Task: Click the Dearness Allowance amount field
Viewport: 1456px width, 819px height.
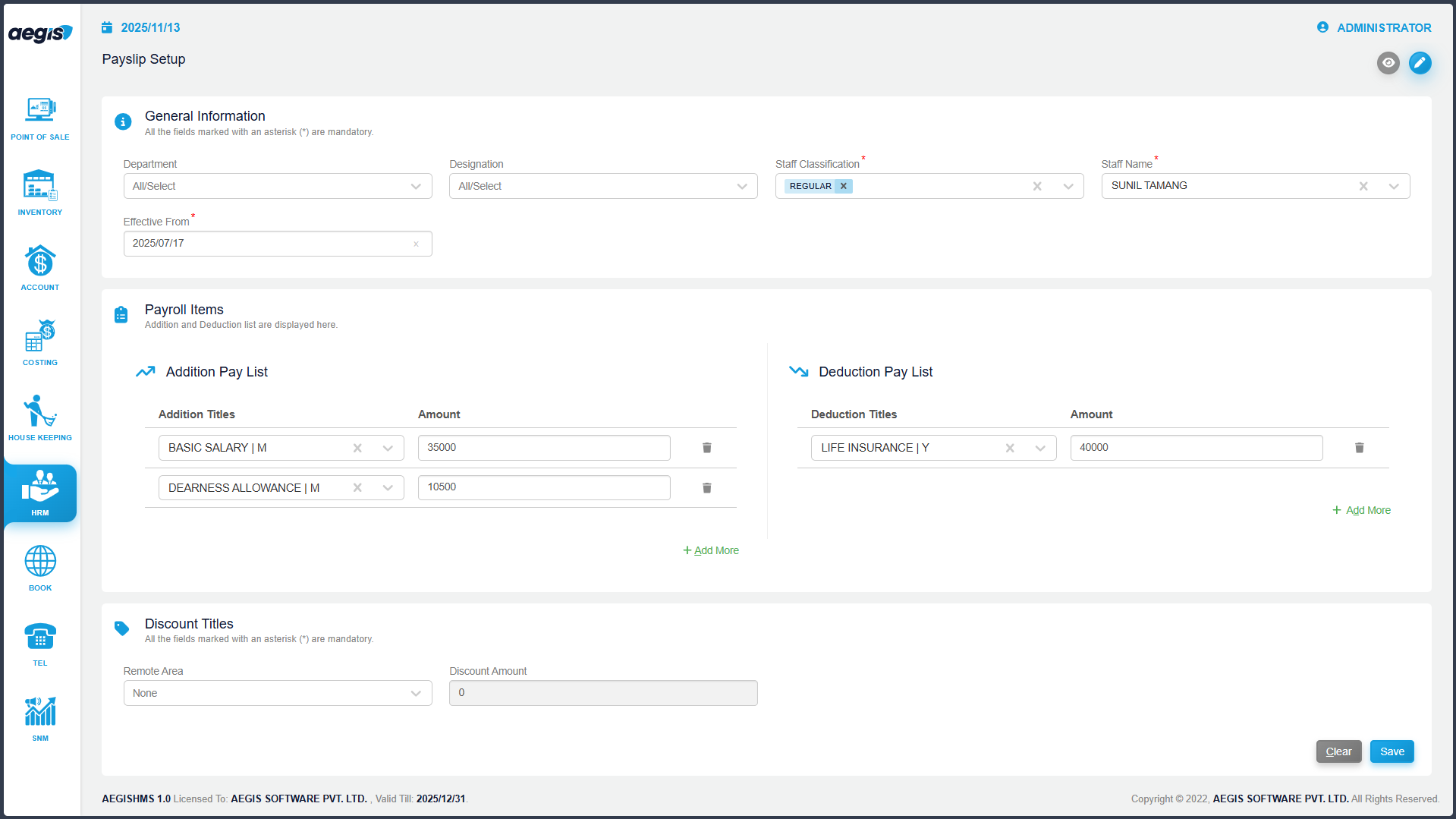Action: [x=543, y=487]
